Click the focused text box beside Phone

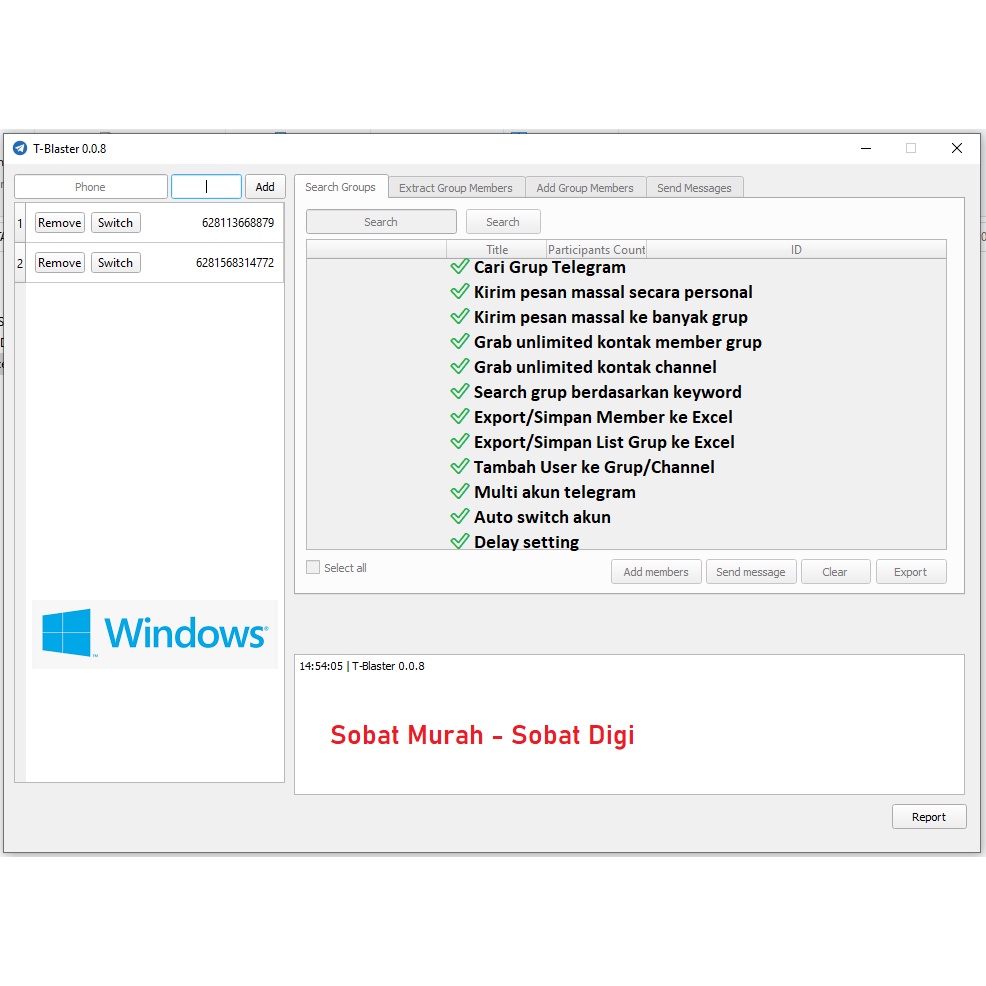pos(206,187)
